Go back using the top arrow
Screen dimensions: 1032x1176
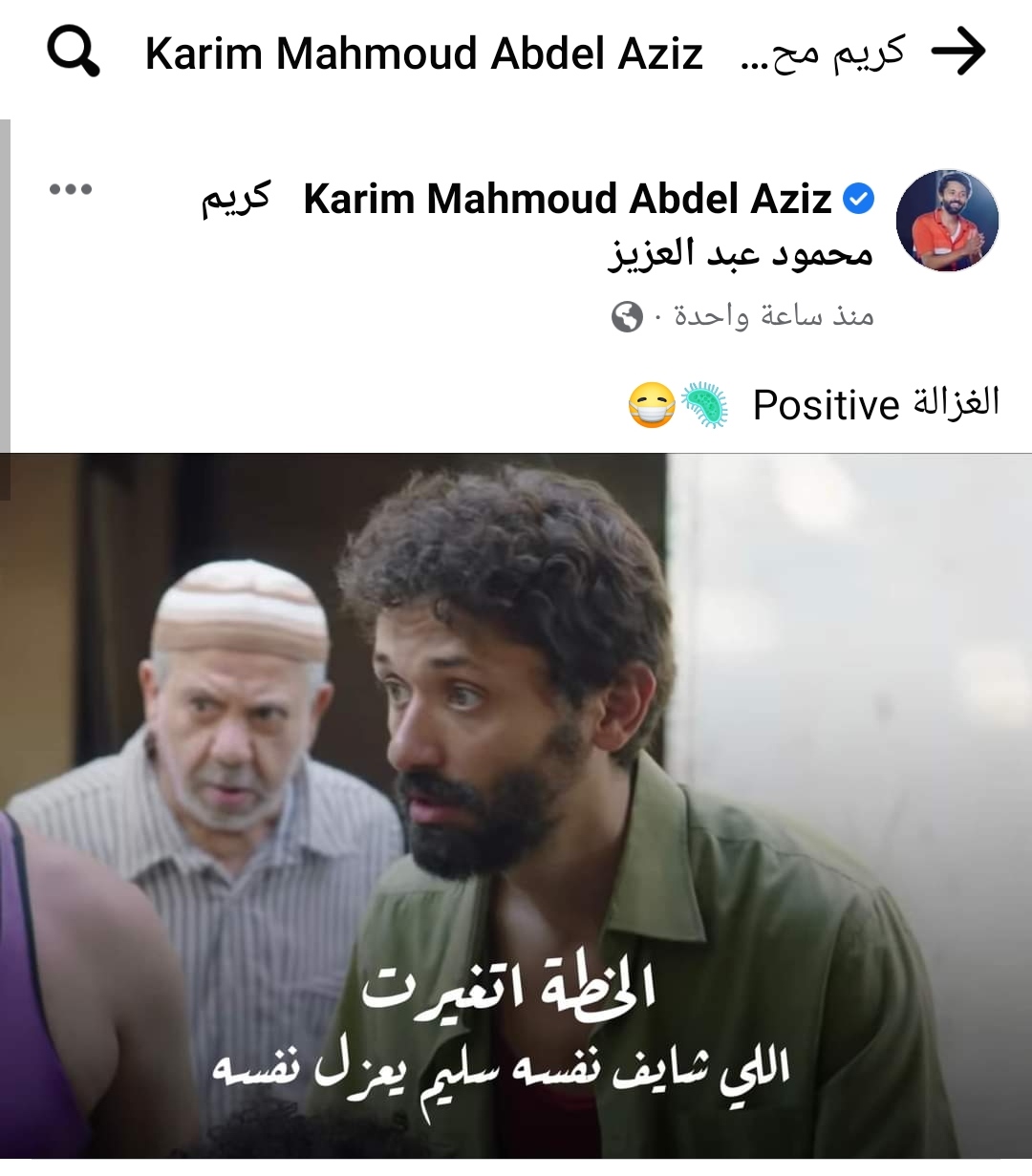pyautogui.click(x=958, y=52)
